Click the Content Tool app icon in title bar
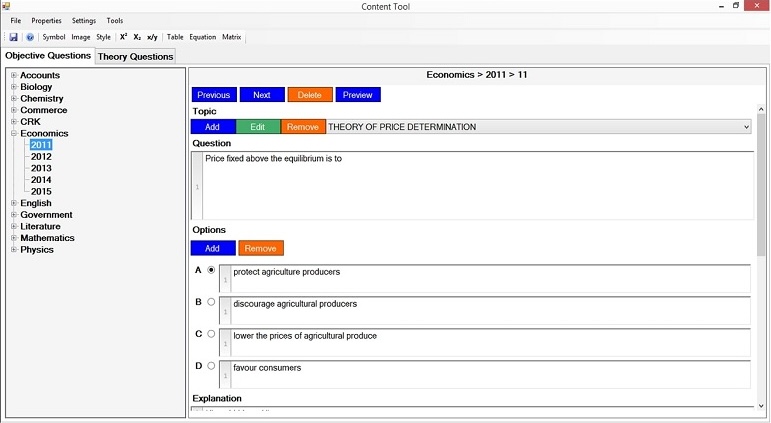771x423 pixels. pyautogui.click(x=6, y=6)
